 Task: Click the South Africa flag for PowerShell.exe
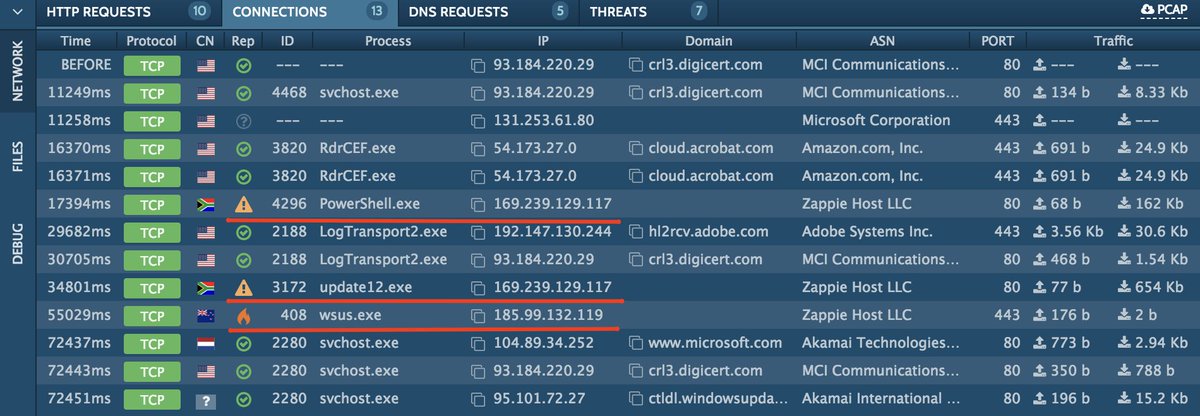206,204
